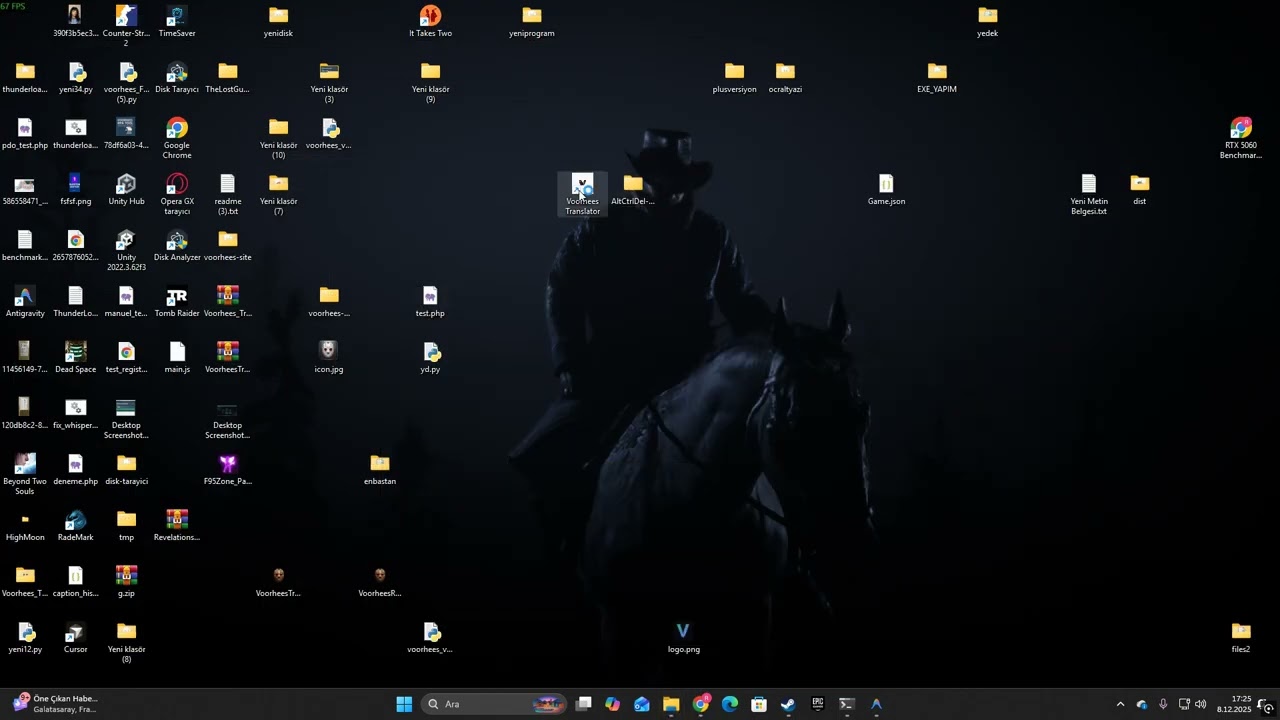Select the Antigravity desktop shortcut
The height and width of the screenshot is (720, 1280).
(x=25, y=302)
